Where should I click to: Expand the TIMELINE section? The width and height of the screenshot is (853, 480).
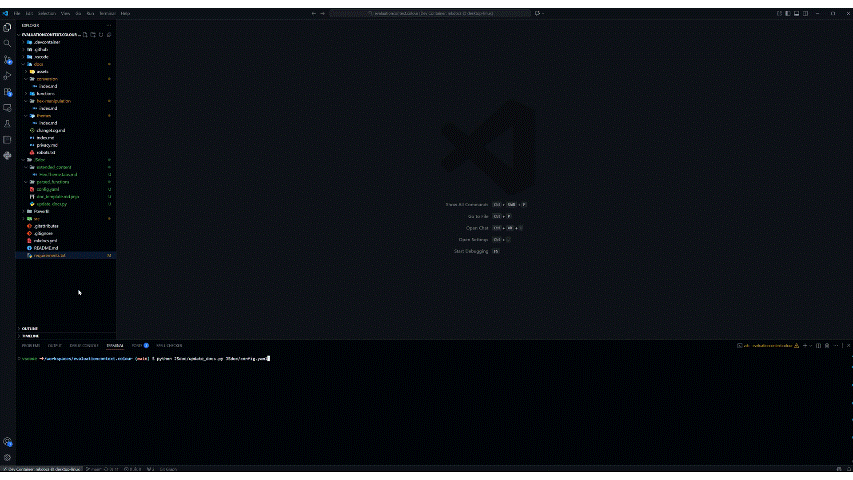pos(30,336)
